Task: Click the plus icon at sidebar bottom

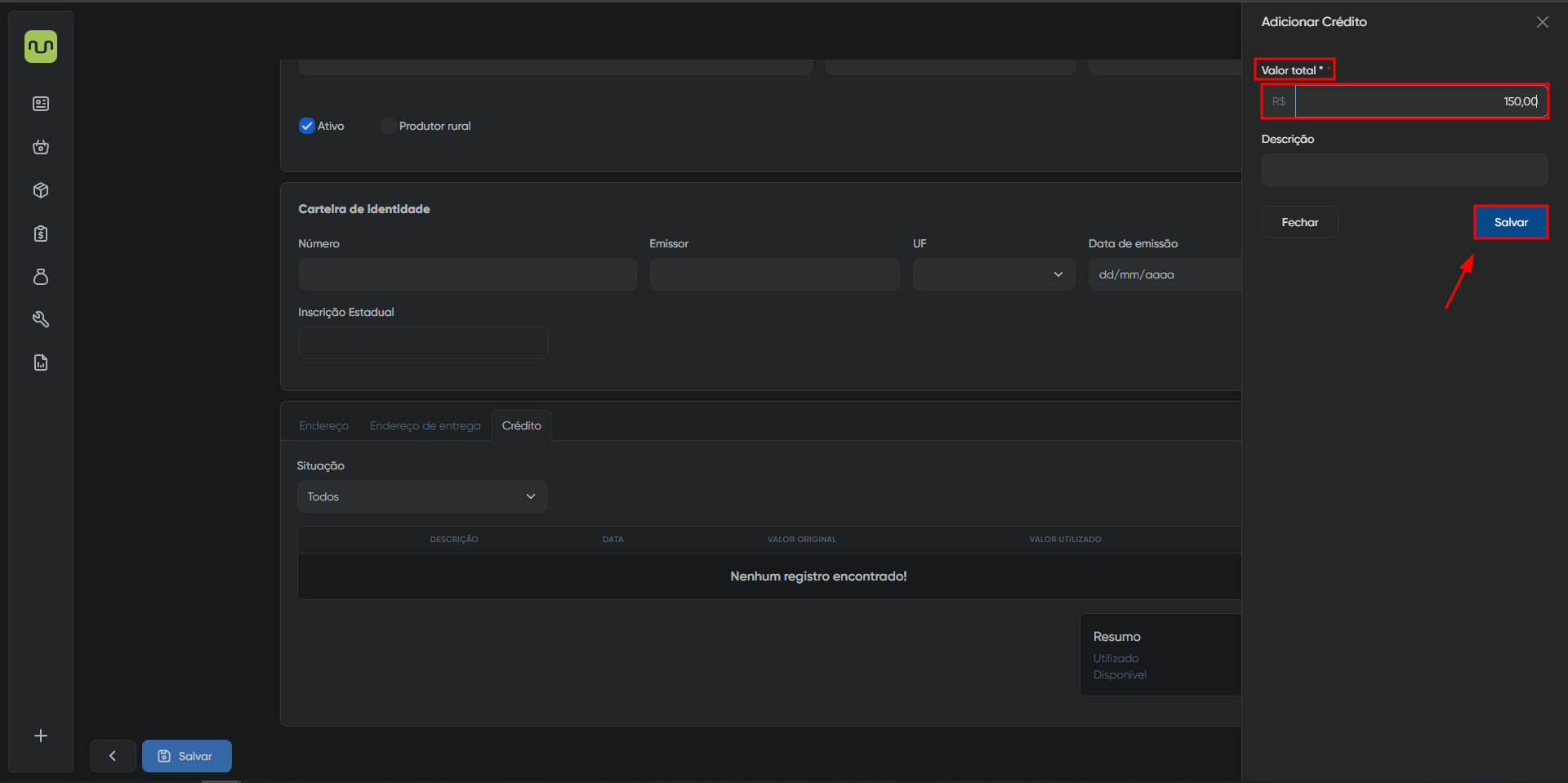Action: pyautogui.click(x=41, y=736)
